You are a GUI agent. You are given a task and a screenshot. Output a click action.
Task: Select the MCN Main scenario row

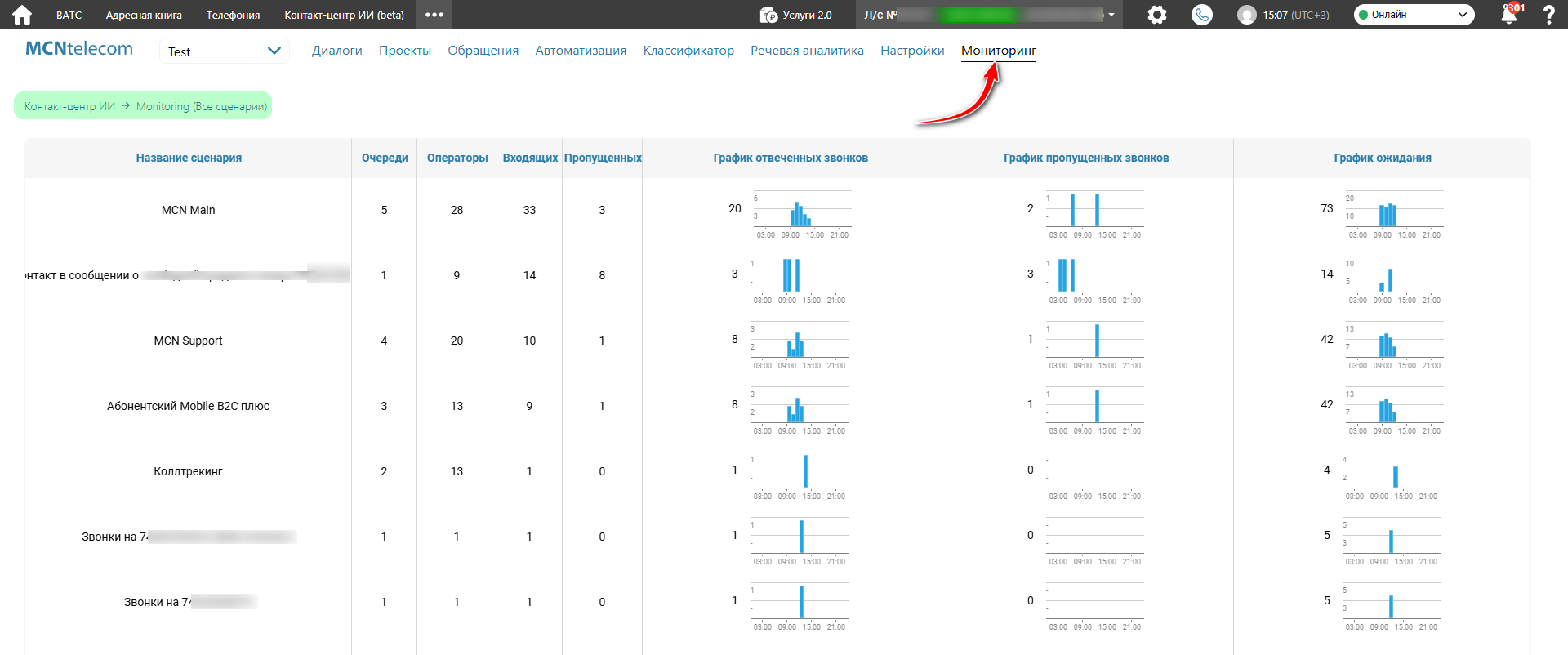(x=188, y=210)
